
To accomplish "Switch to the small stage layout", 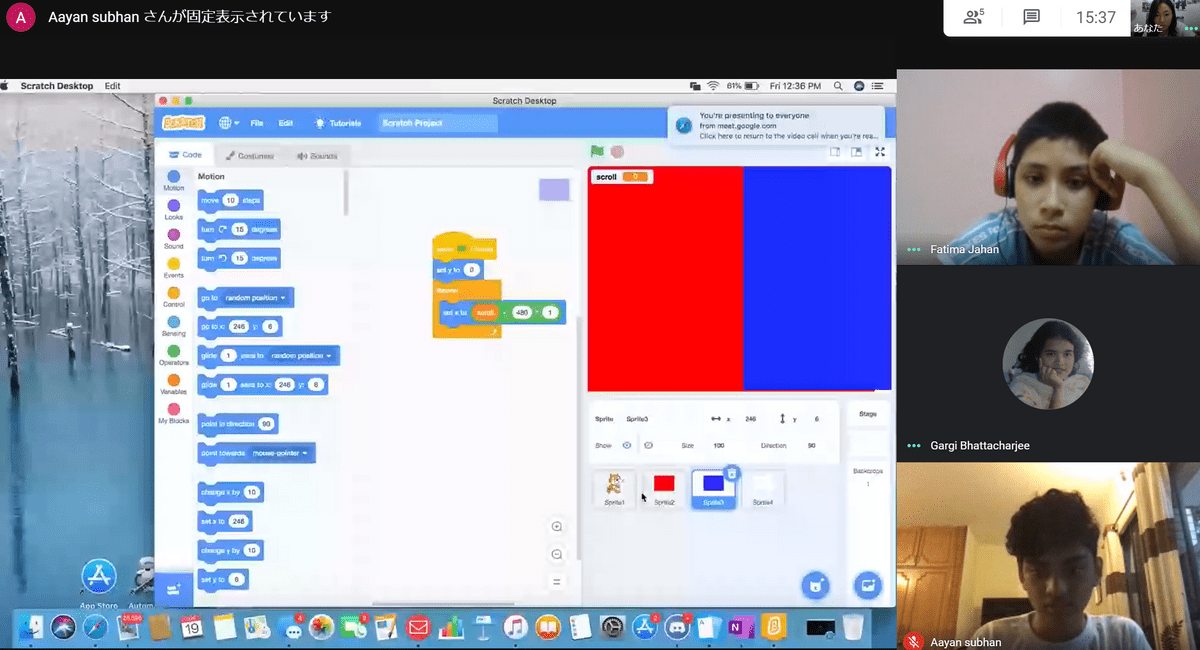I will point(835,152).
